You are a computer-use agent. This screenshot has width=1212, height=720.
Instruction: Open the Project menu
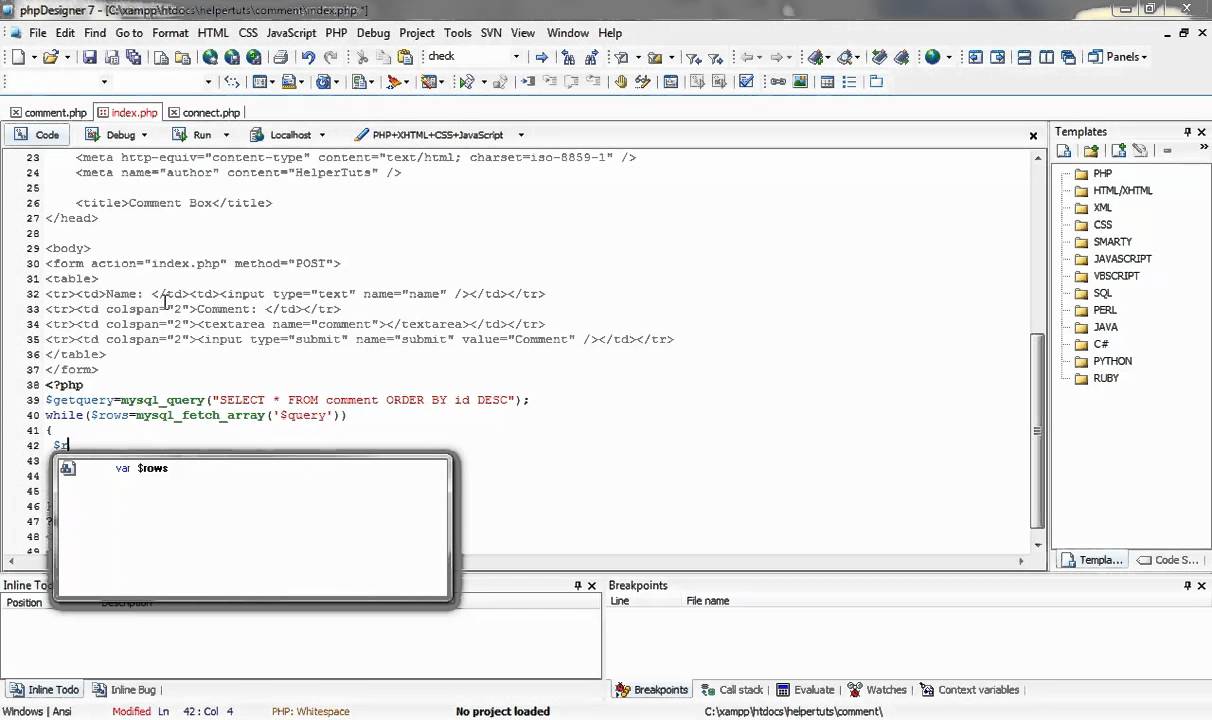(x=417, y=33)
